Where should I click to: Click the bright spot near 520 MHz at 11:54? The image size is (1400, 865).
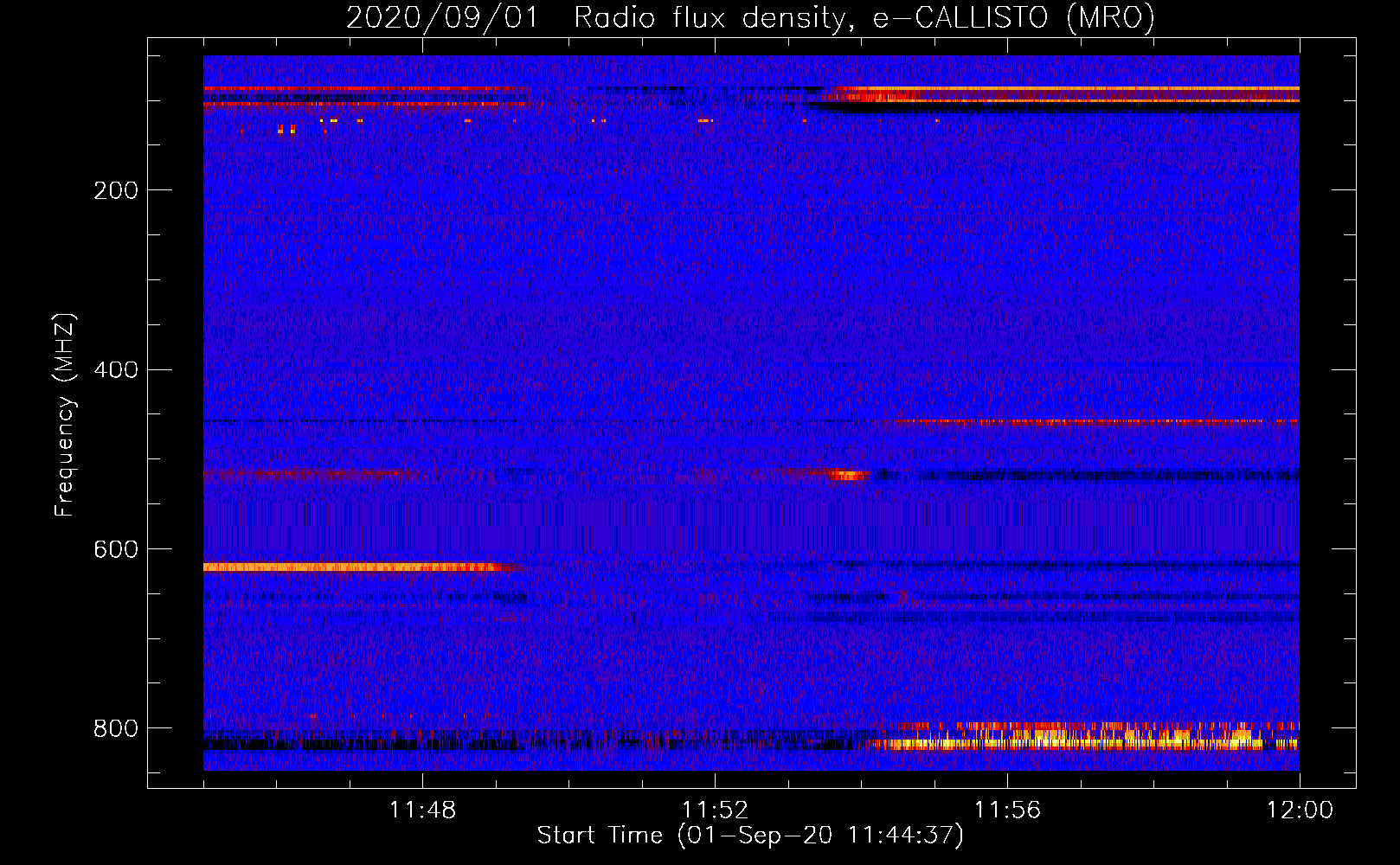click(x=847, y=475)
